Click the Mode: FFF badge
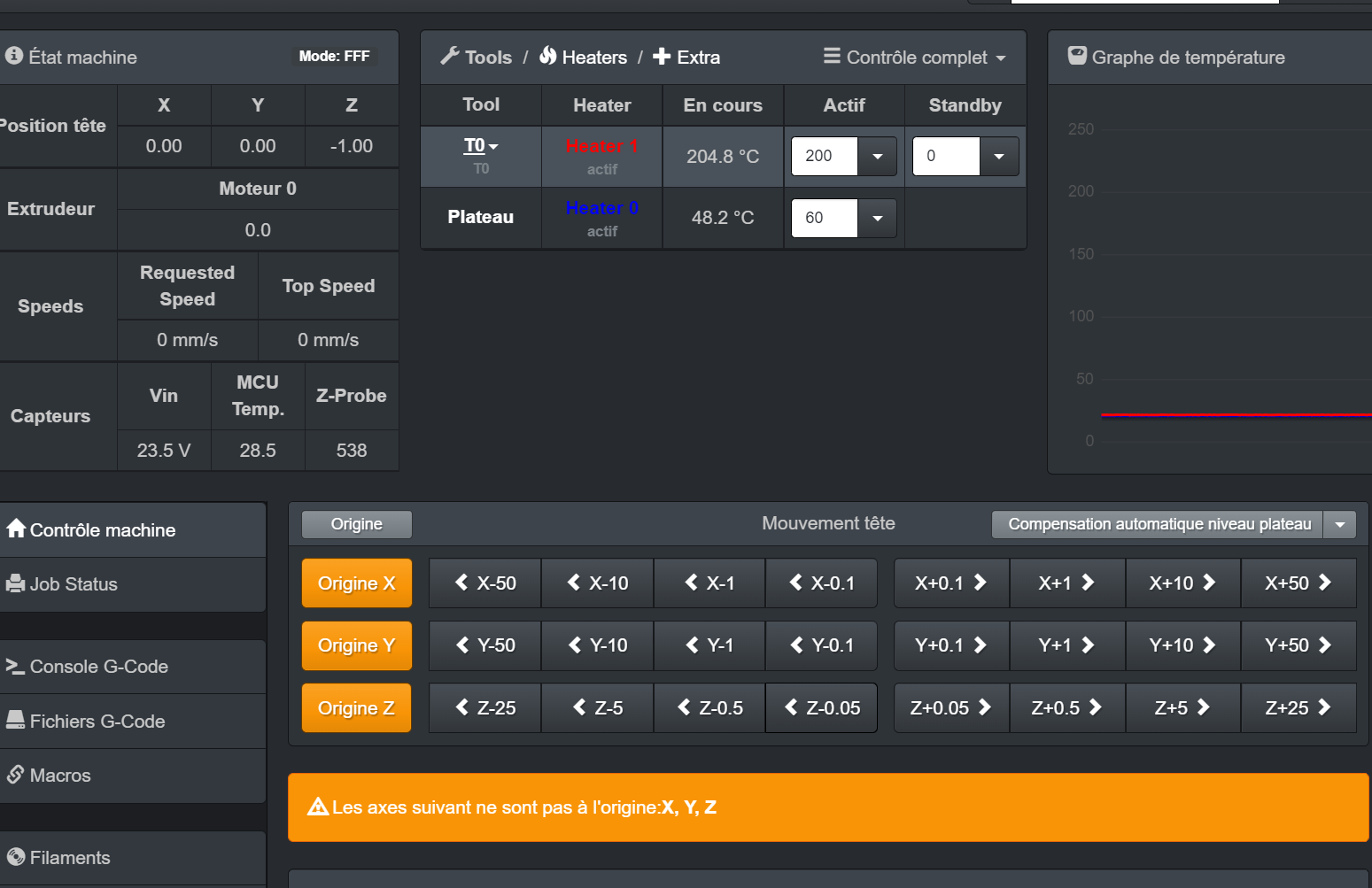 [x=335, y=57]
